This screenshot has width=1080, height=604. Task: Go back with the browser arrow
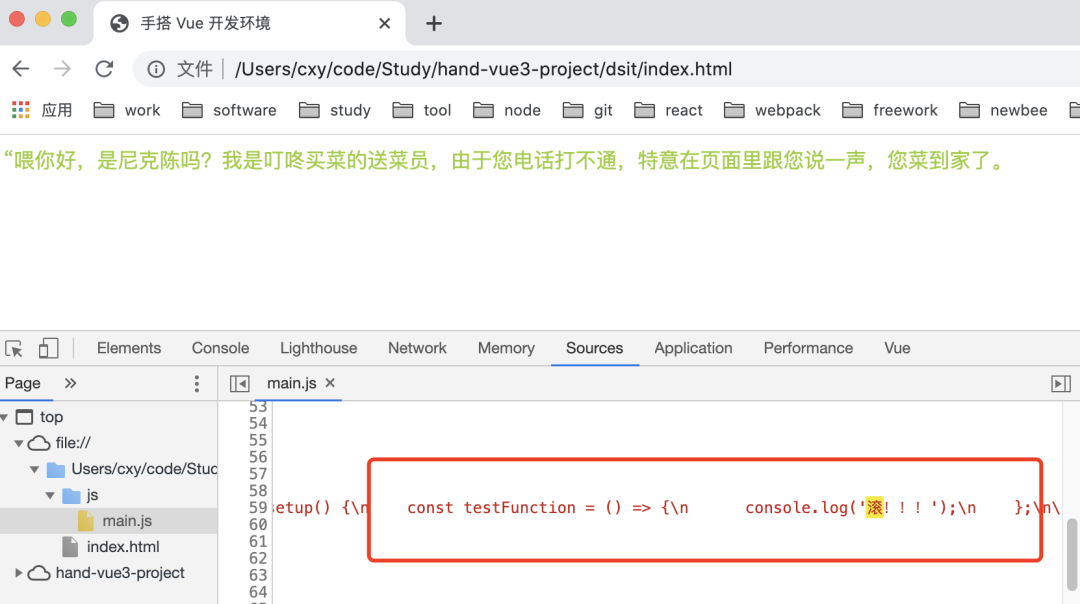[x=21, y=69]
